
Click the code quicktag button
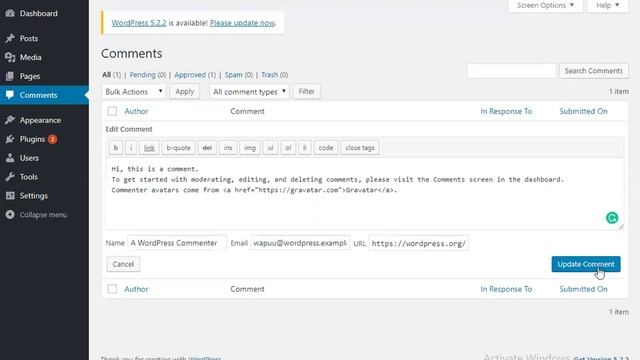click(x=326, y=148)
